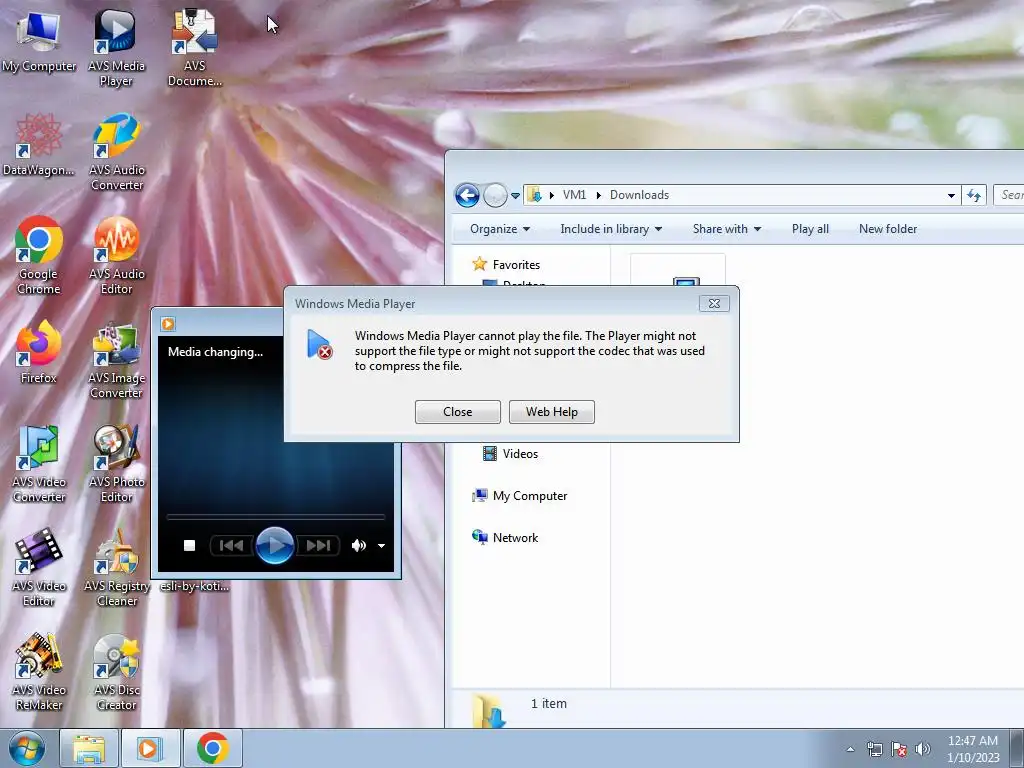Open the taskbar clock and date
This screenshot has height=768, width=1024.
(973, 749)
